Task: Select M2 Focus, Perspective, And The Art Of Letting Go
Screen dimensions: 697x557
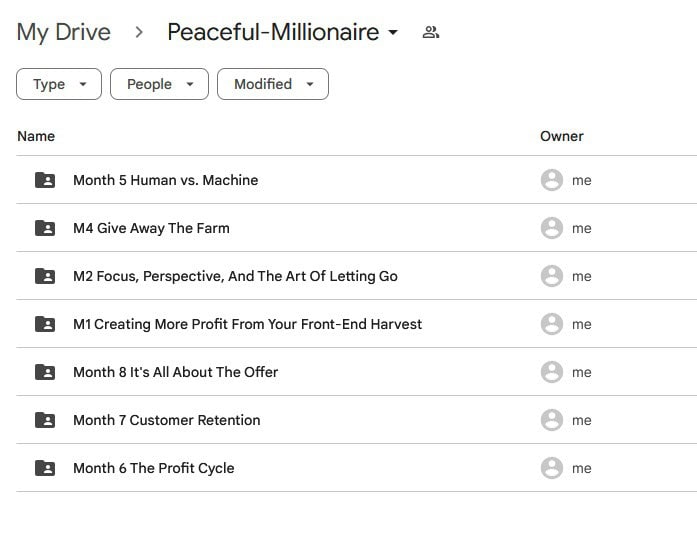Action: tap(235, 276)
